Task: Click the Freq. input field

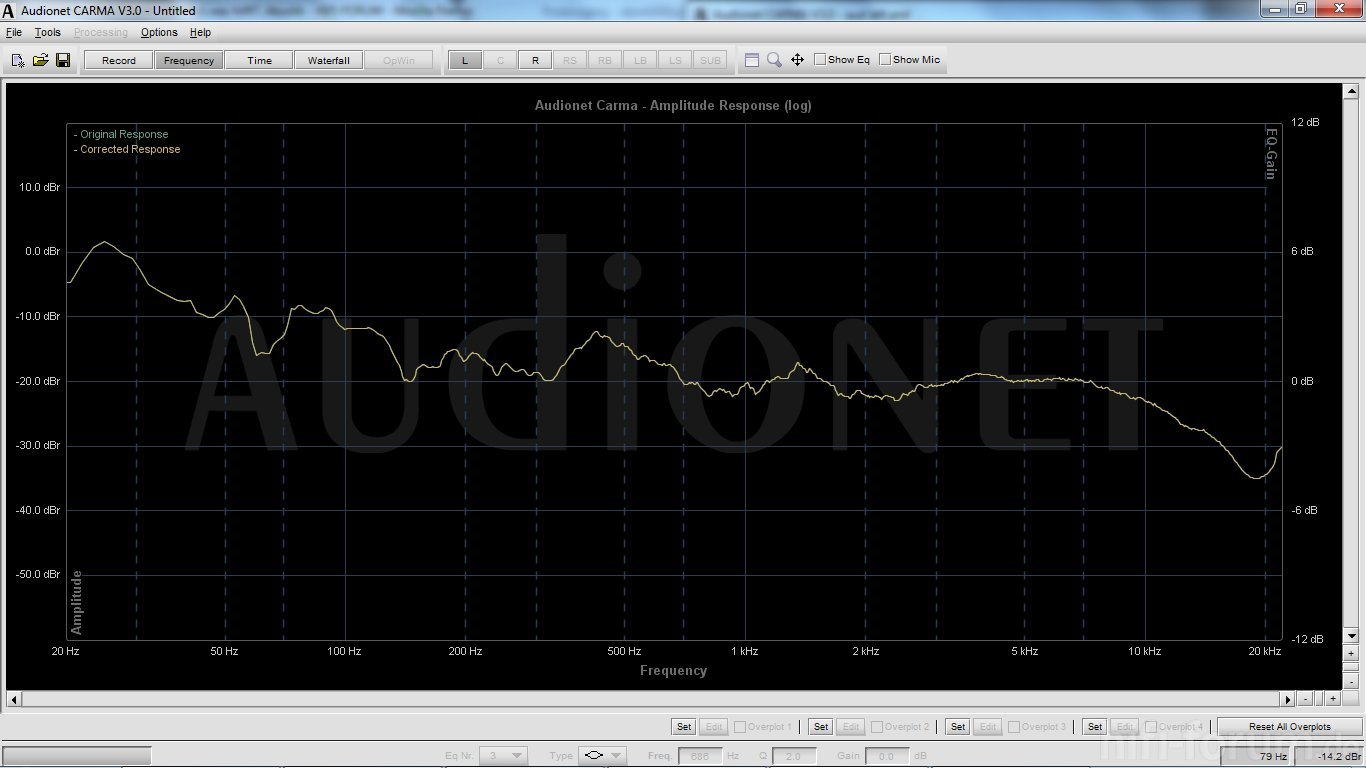Action: point(701,756)
